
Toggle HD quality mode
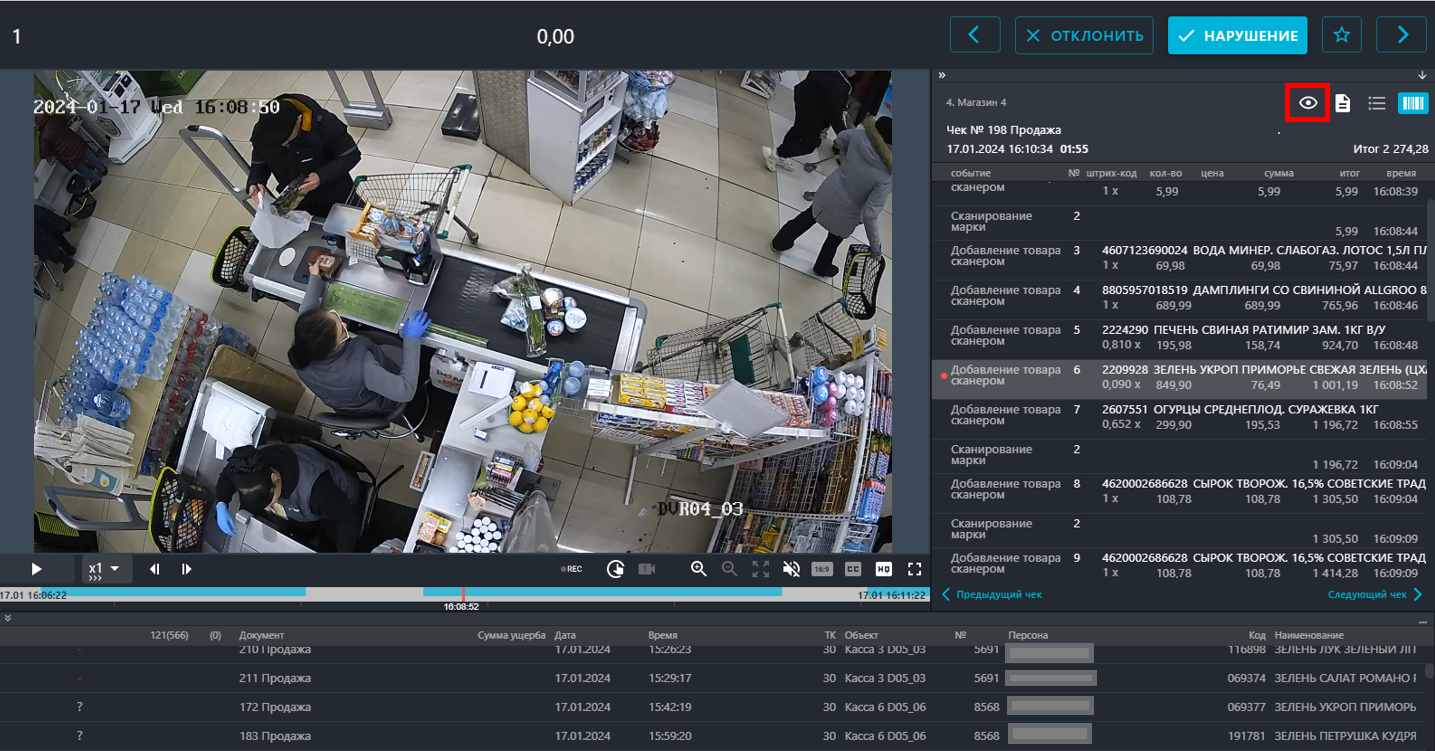pos(884,569)
